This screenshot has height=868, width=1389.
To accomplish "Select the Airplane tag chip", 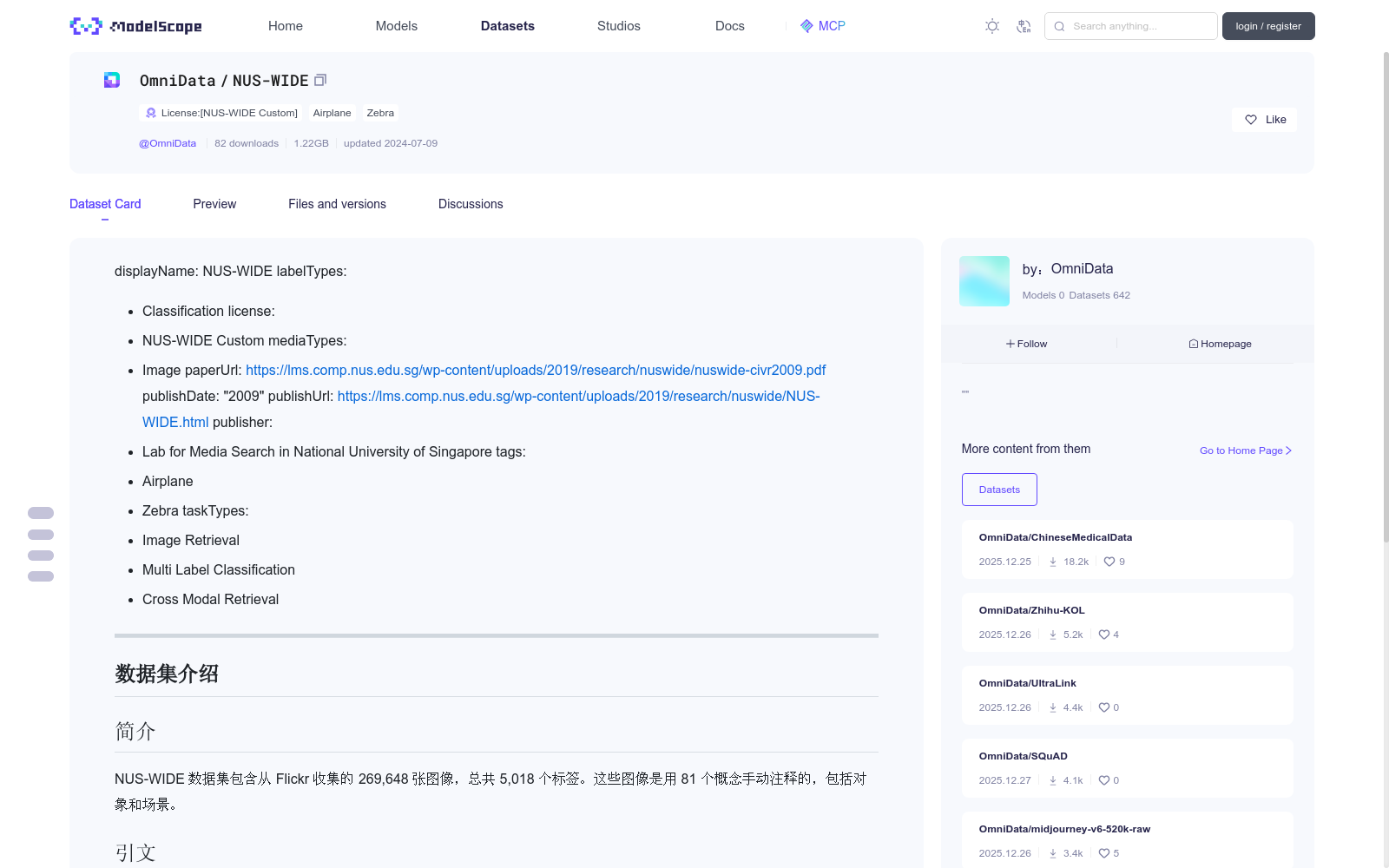I will [x=332, y=113].
